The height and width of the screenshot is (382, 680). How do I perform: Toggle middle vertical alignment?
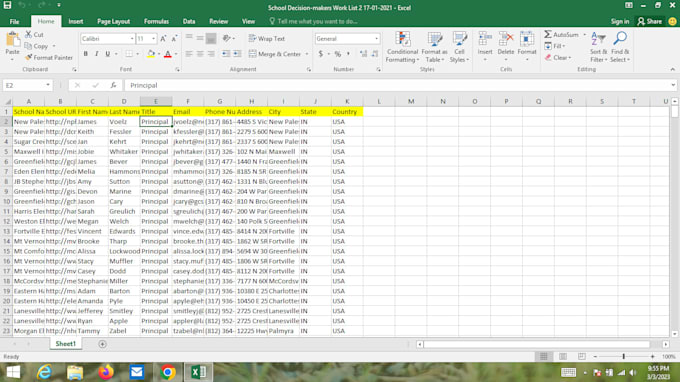pyautogui.click(x=200, y=39)
